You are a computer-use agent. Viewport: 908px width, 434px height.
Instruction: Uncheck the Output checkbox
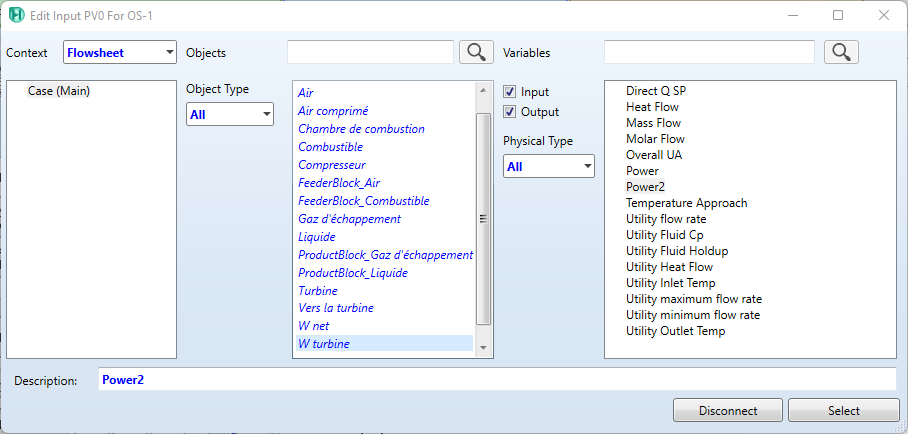point(510,112)
